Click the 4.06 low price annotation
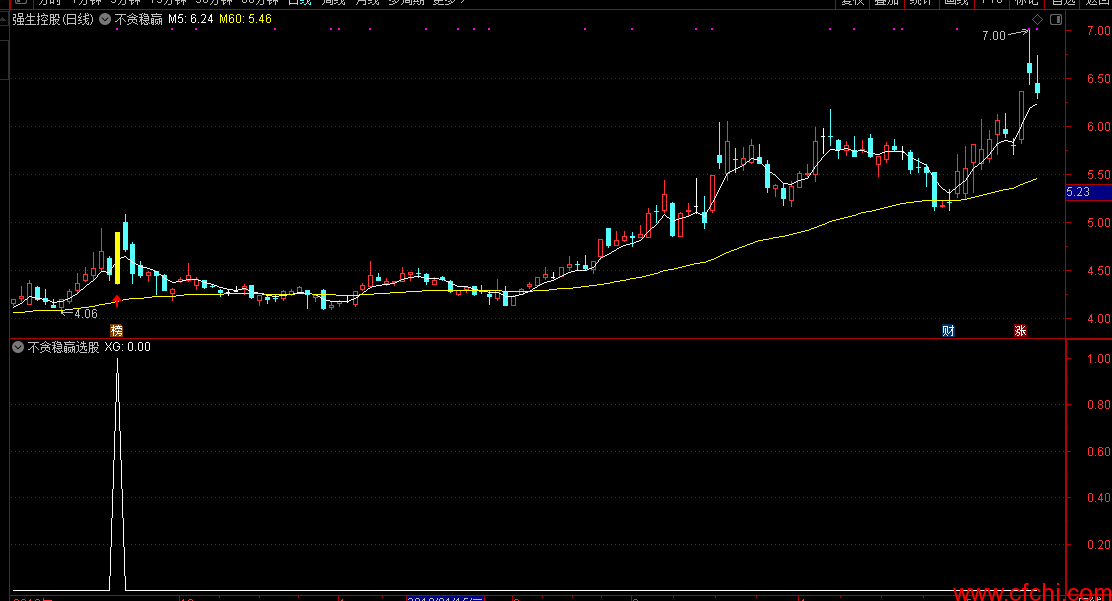The height and width of the screenshot is (601, 1112). coord(85,314)
